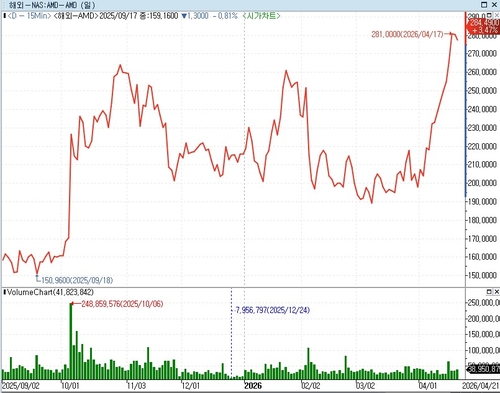Click the black 38,950,87 volume tag

pyautogui.click(x=484, y=369)
